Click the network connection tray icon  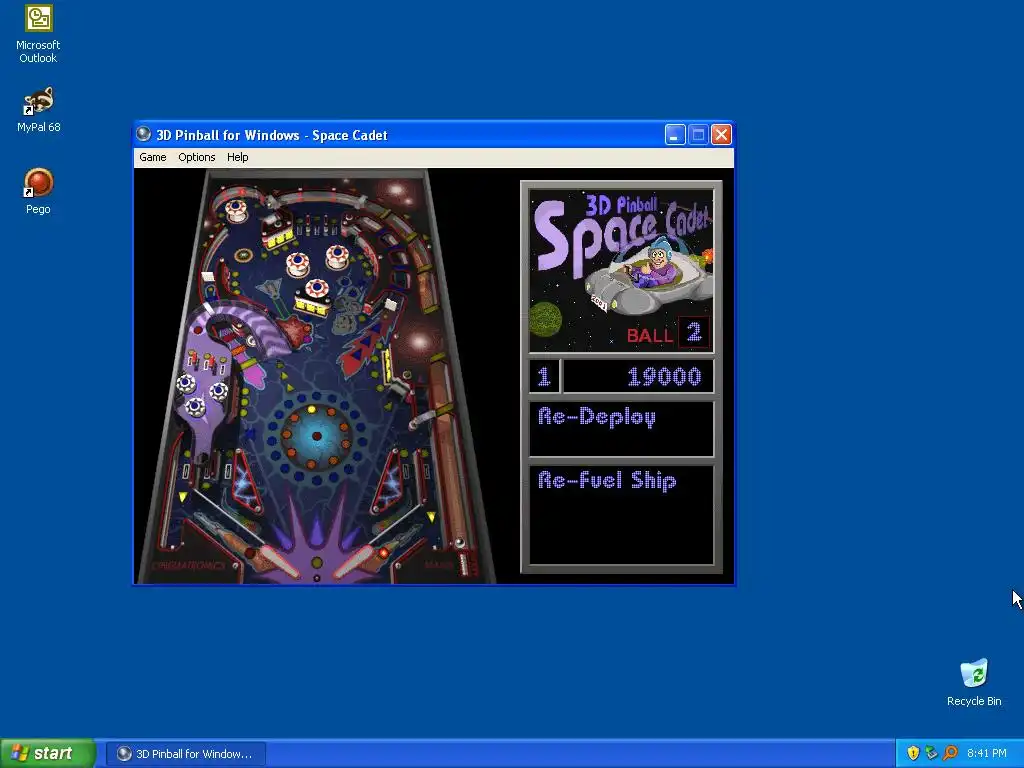coord(932,753)
